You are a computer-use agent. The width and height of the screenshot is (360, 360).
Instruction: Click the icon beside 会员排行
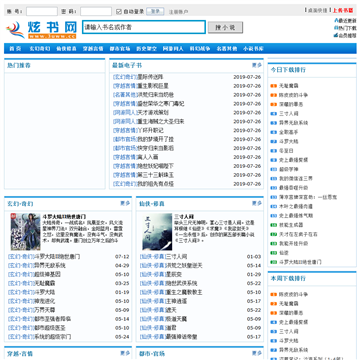pyautogui.click(x=336, y=35)
